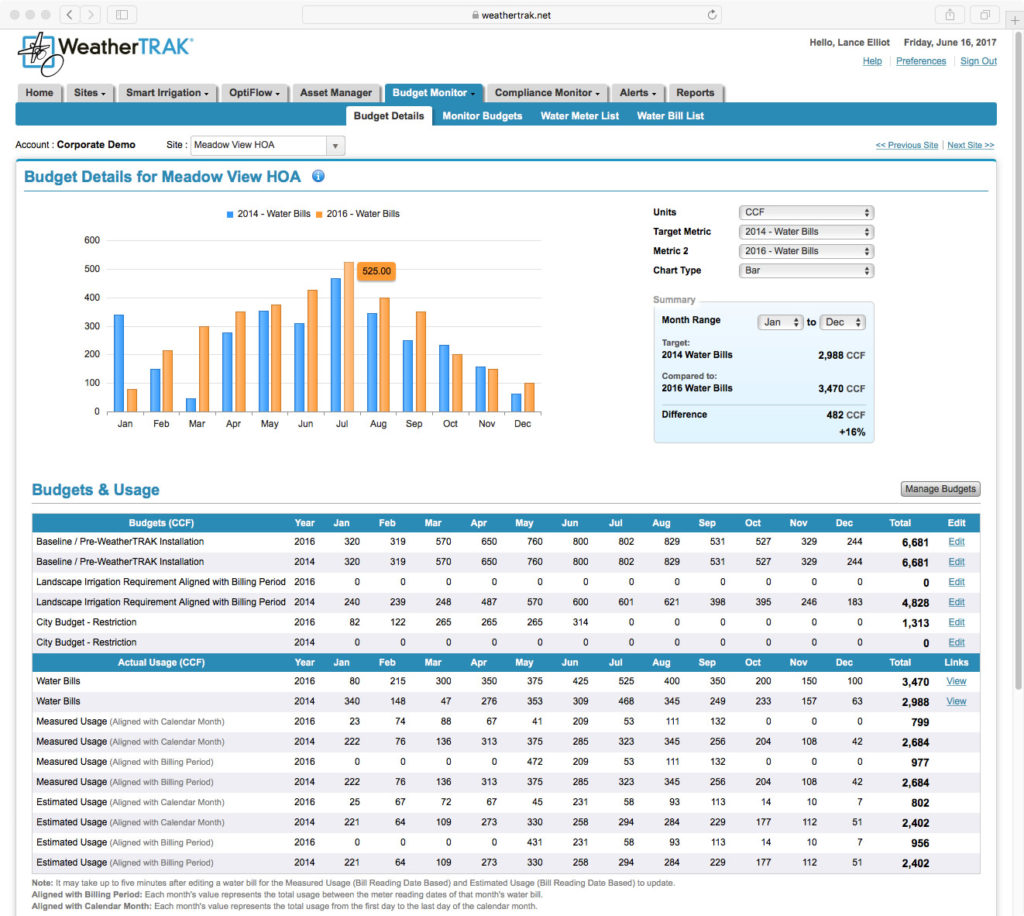Viewport: 1024px width, 916px height.
Task: View the 2014 Water Bills
Action: coord(956,702)
